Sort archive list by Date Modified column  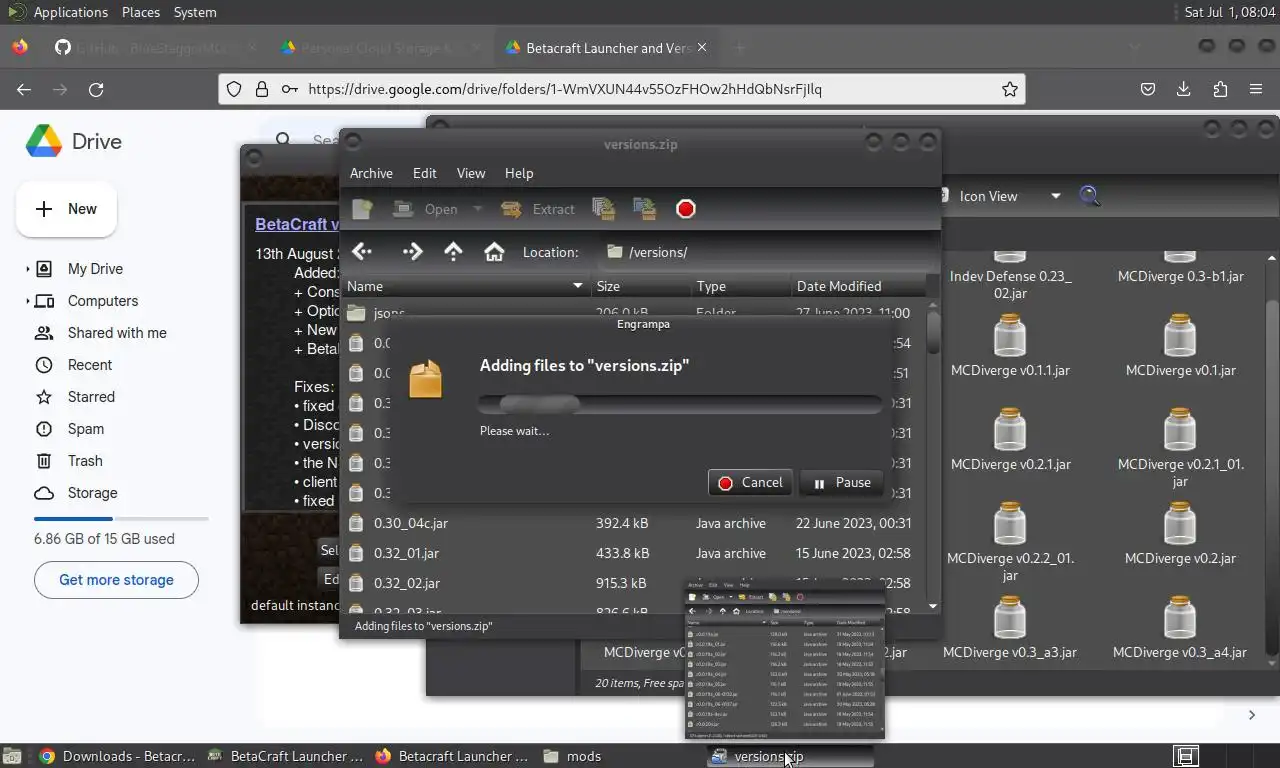[858, 286]
